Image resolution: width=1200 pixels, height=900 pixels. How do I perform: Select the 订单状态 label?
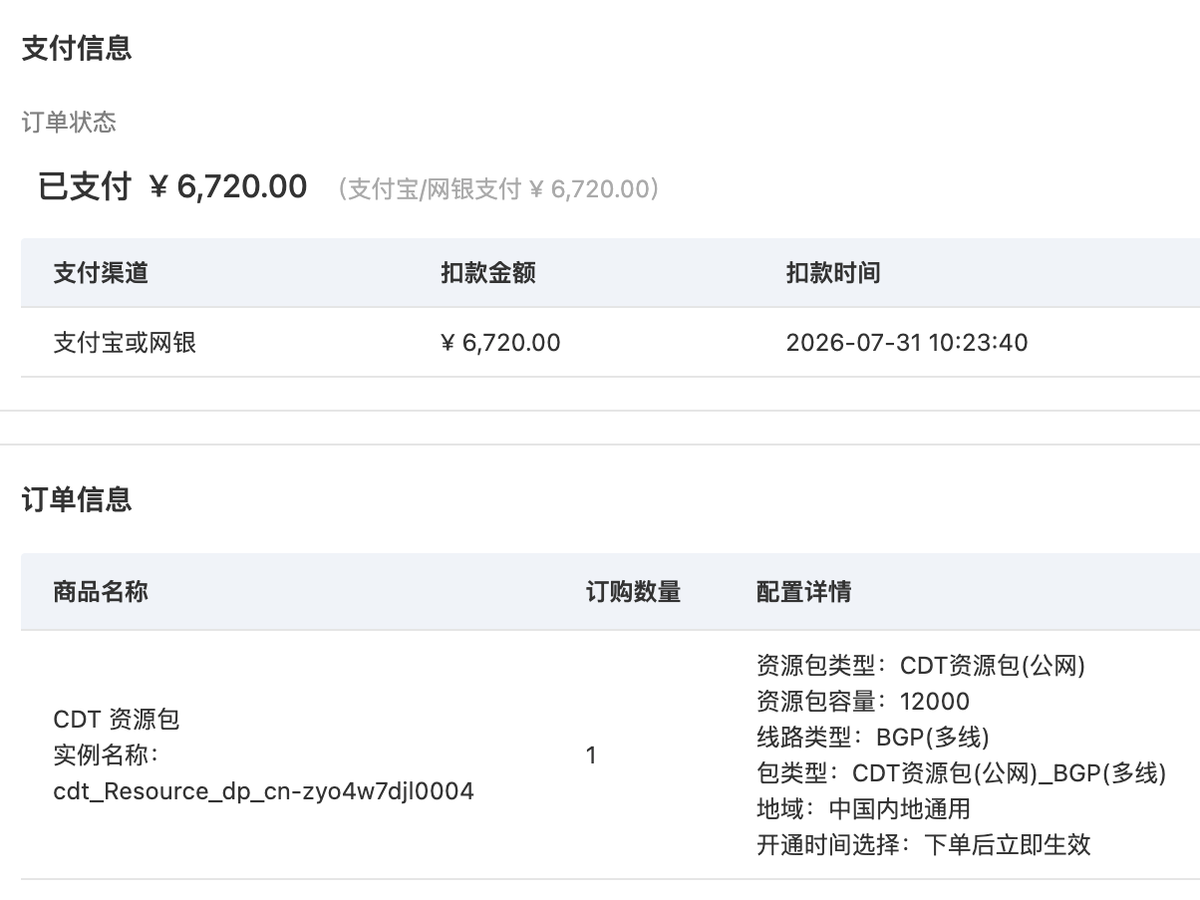69,122
